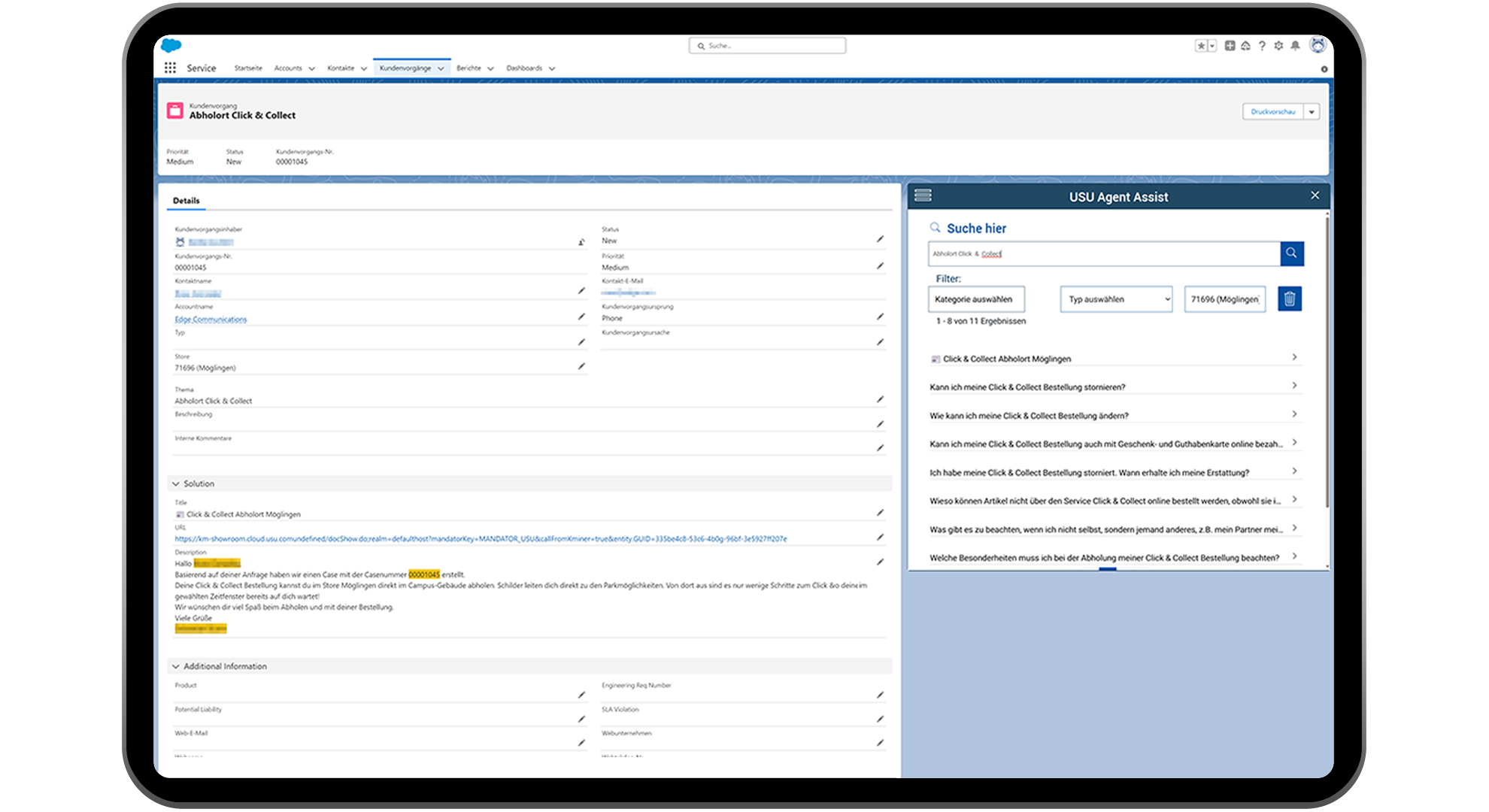The image size is (1489, 812).
Task: Open the Setup gear icon
Action: click(x=1278, y=46)
